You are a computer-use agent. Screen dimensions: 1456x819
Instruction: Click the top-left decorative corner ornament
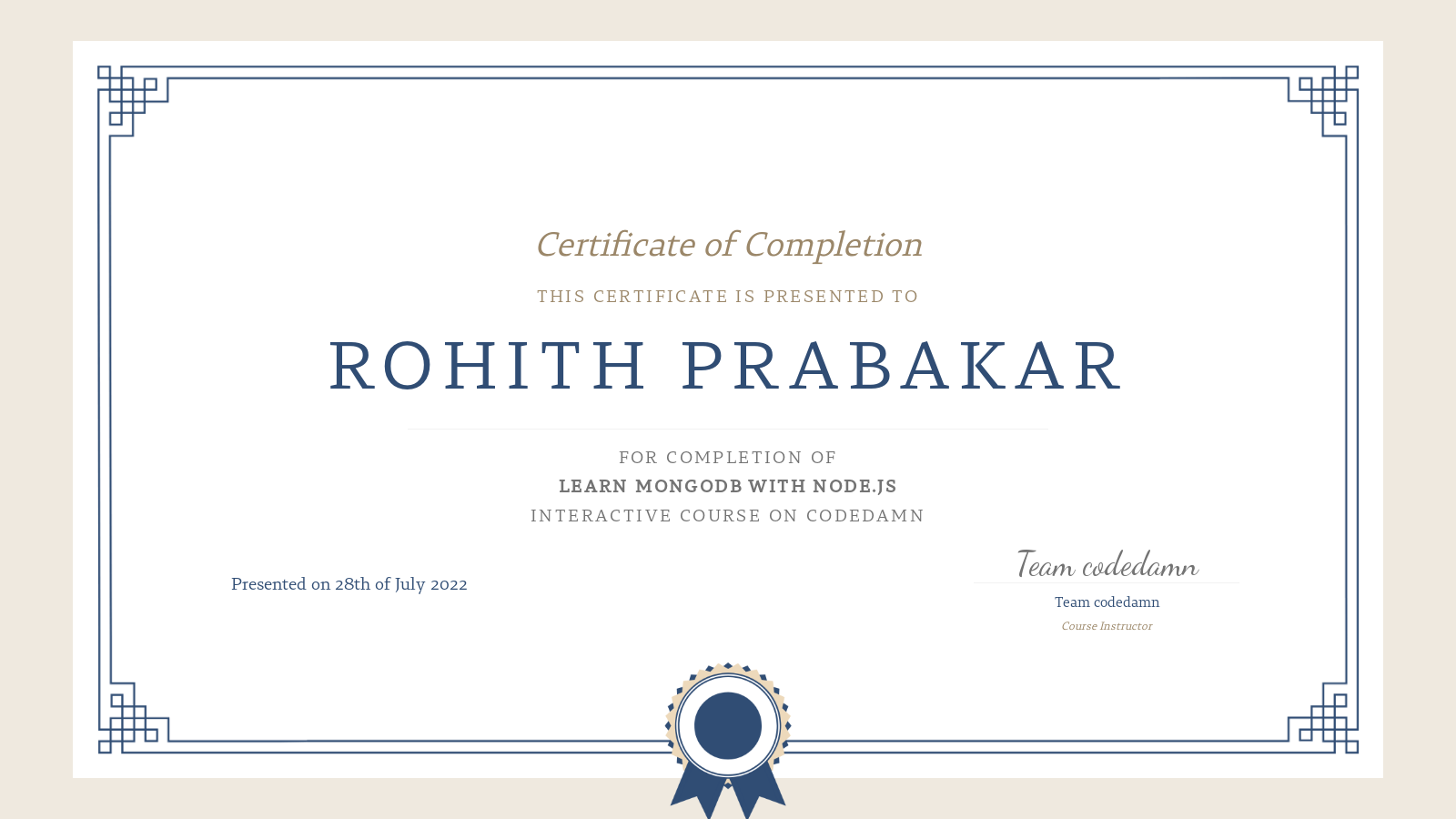click(x=127, y=96)
